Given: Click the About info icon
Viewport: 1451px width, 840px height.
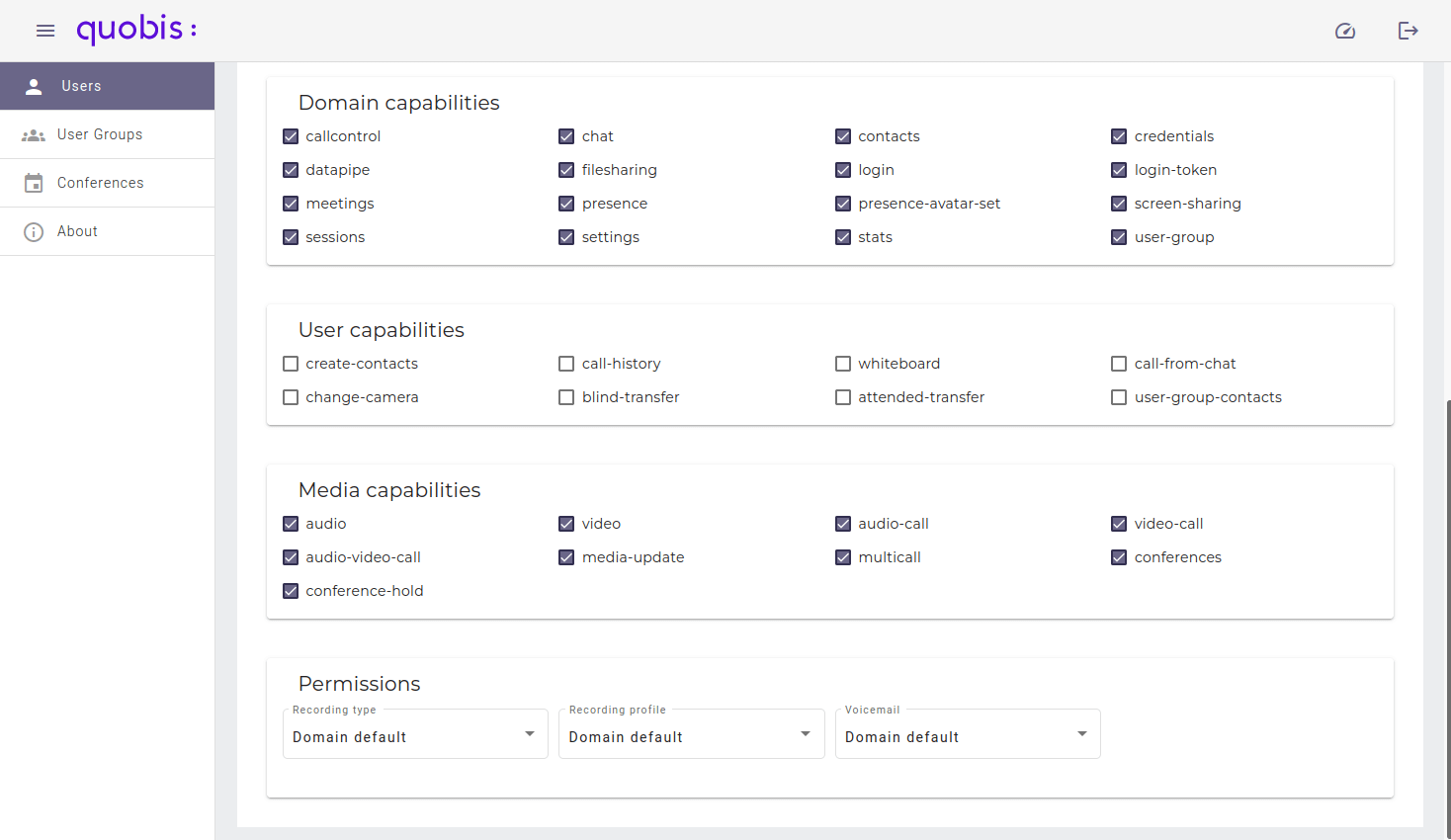Looking at the screenshot, I should (34, 231).
